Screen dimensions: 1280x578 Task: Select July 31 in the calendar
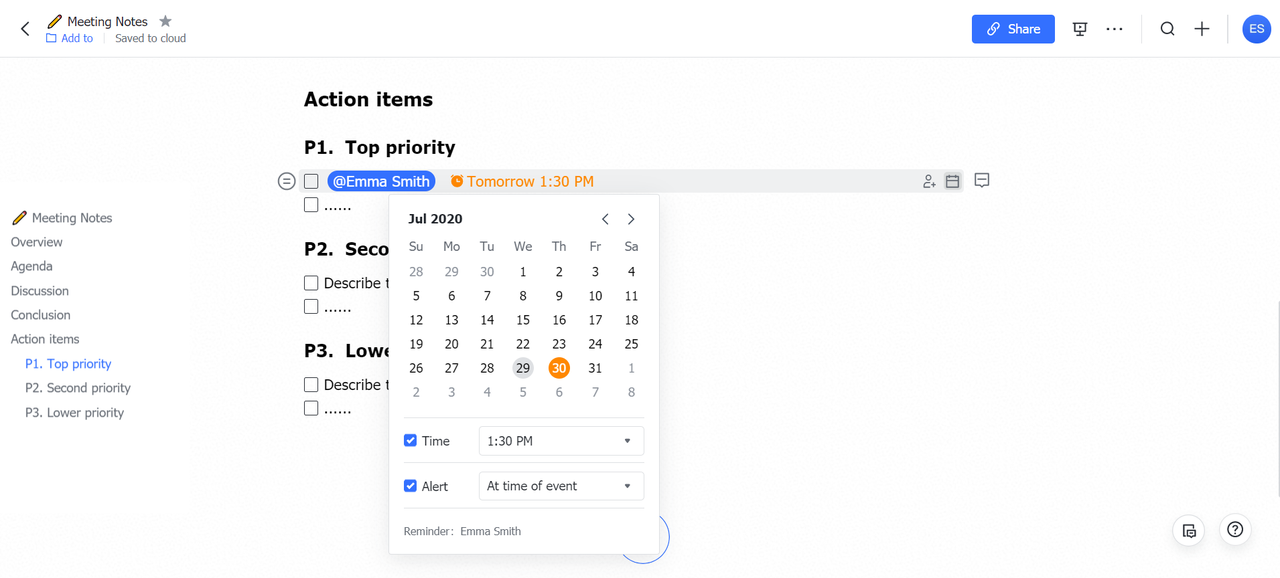click(595, 368)
